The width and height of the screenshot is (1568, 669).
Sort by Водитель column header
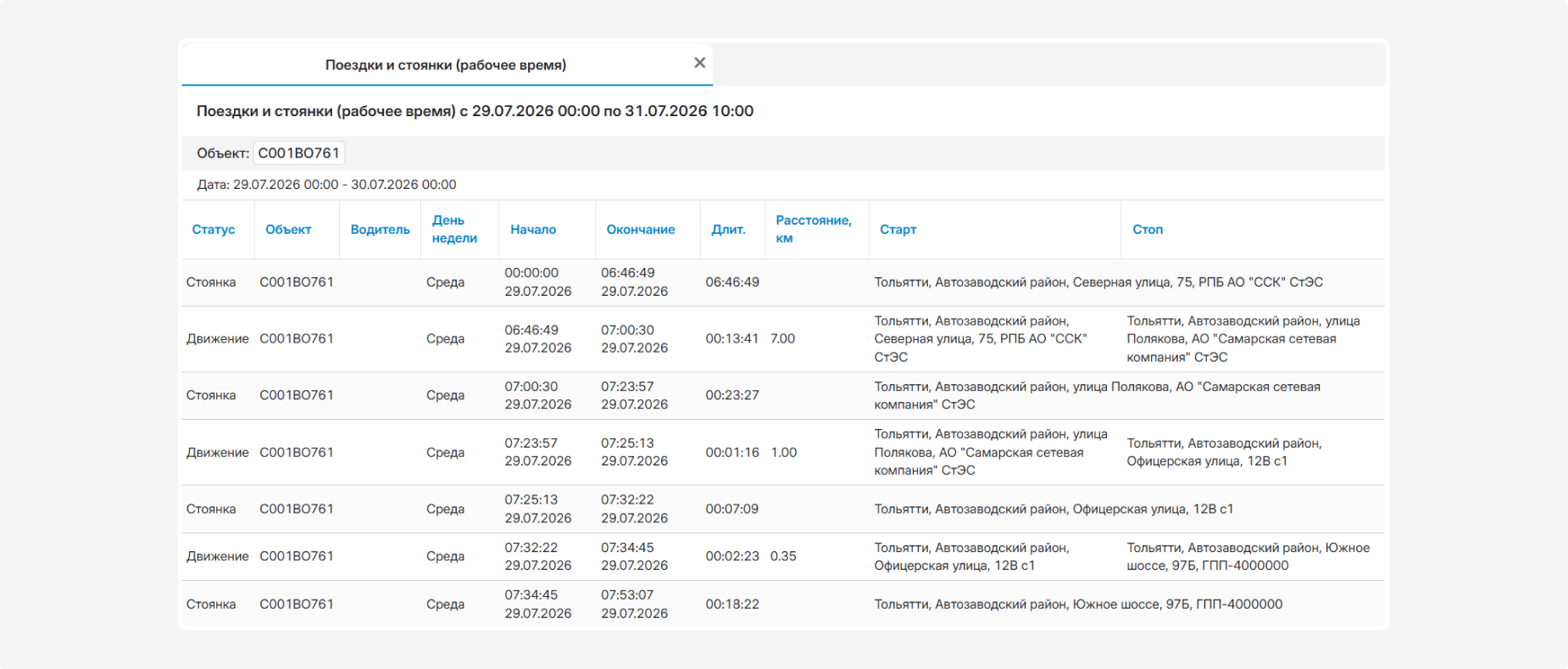point(380,230)
